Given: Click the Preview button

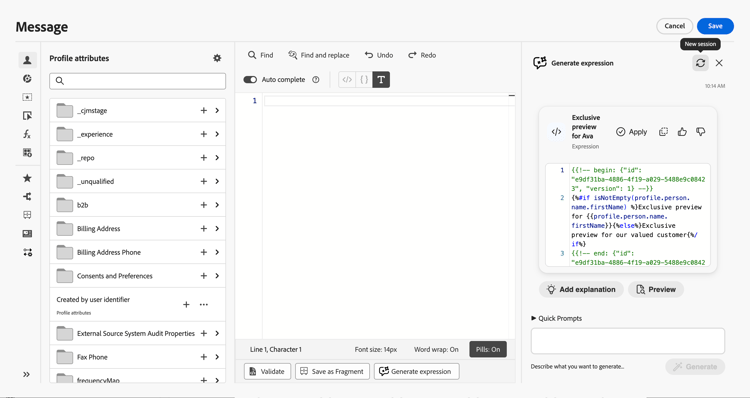Looking at the screenshot, I should [x=656, y=289].
